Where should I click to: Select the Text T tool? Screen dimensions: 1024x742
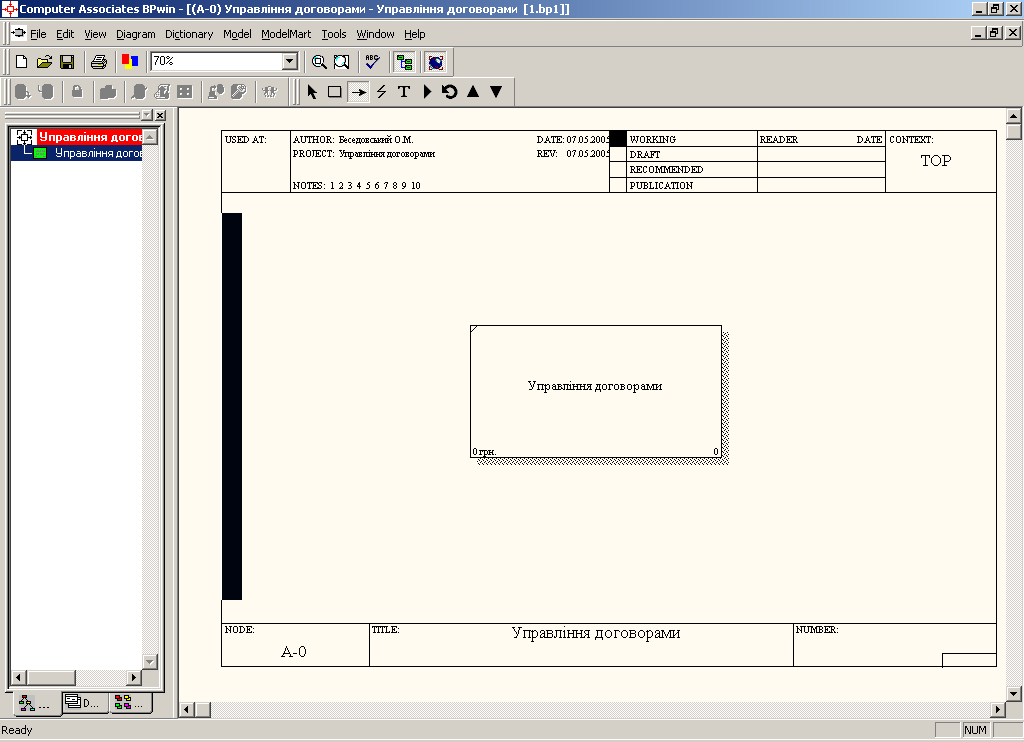pos(404,92)
